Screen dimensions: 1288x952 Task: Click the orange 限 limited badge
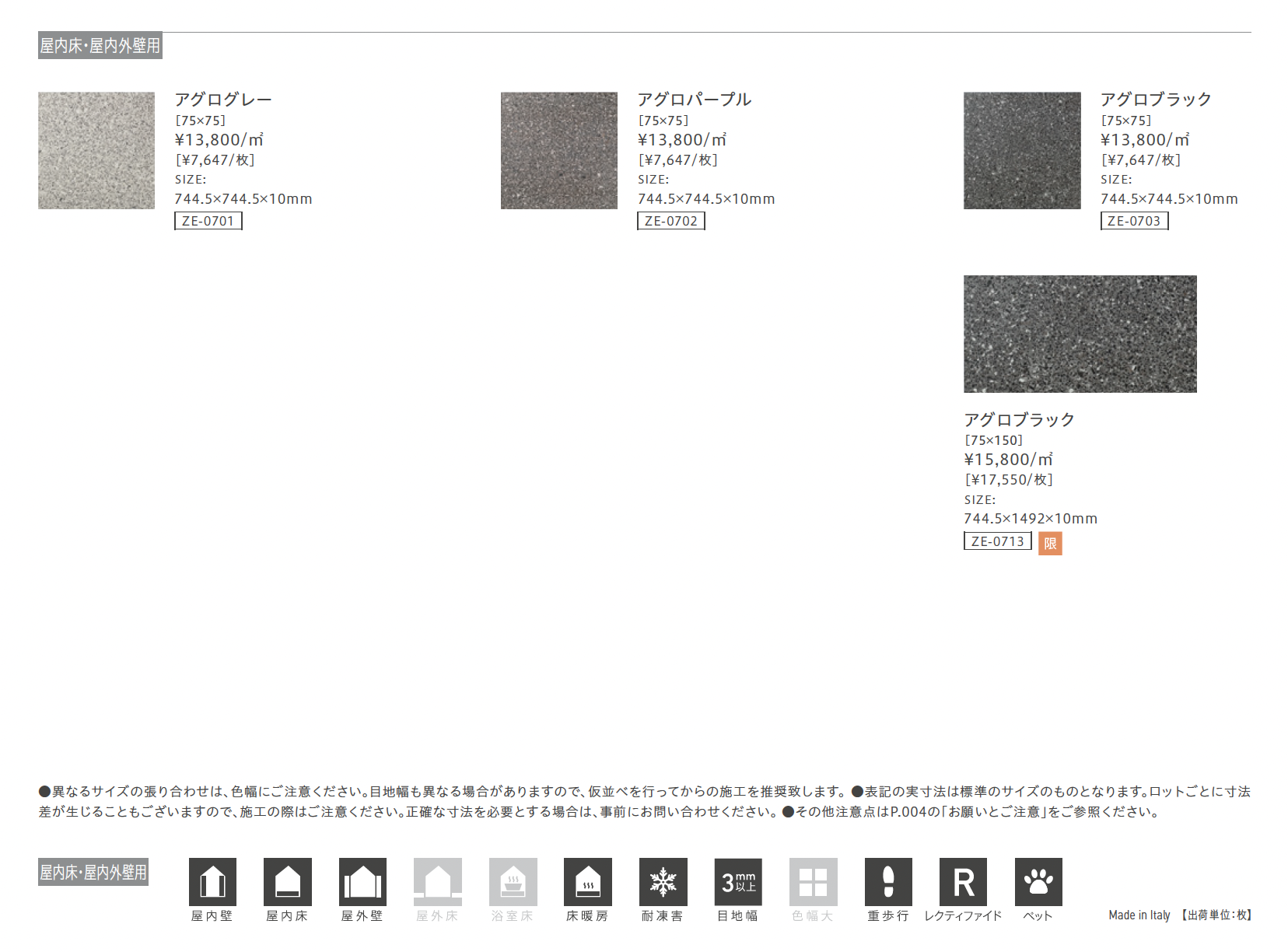pos(1050,543)
